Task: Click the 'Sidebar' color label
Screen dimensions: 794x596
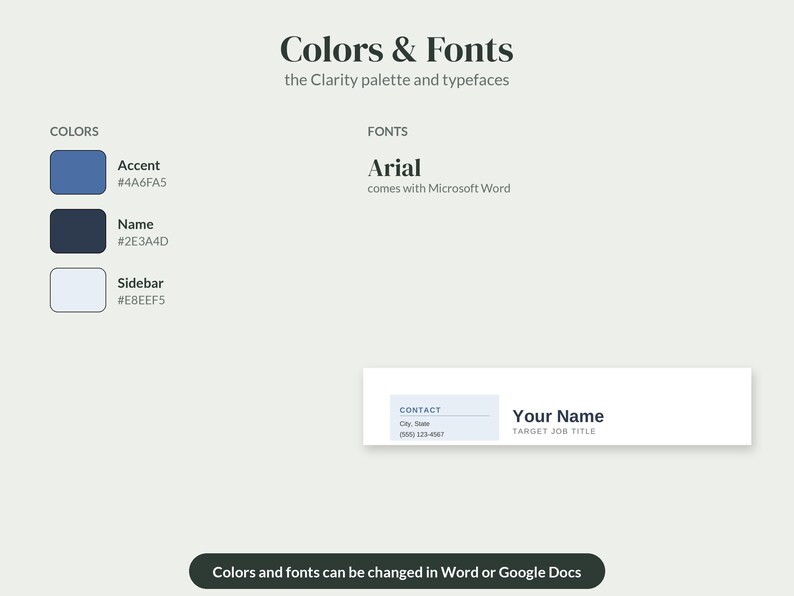Action: point(140,283)
